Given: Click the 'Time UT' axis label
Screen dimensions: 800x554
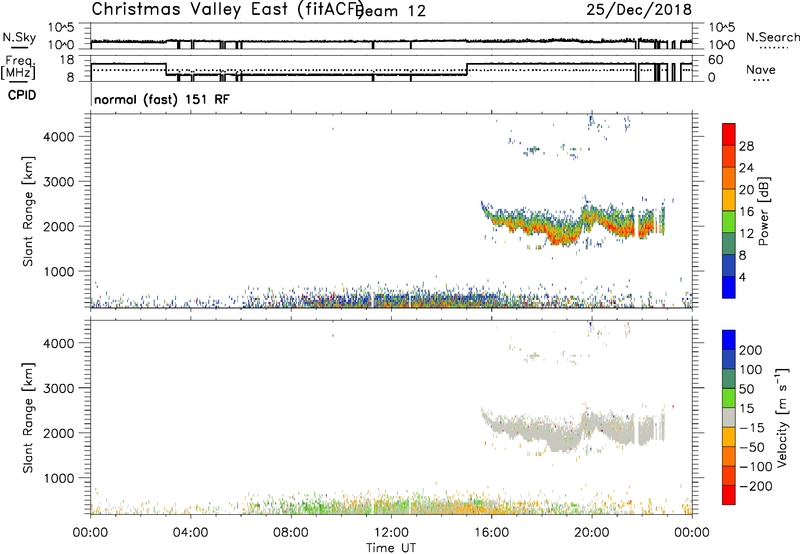Looking at the screenshot, I should click(391, 548).
